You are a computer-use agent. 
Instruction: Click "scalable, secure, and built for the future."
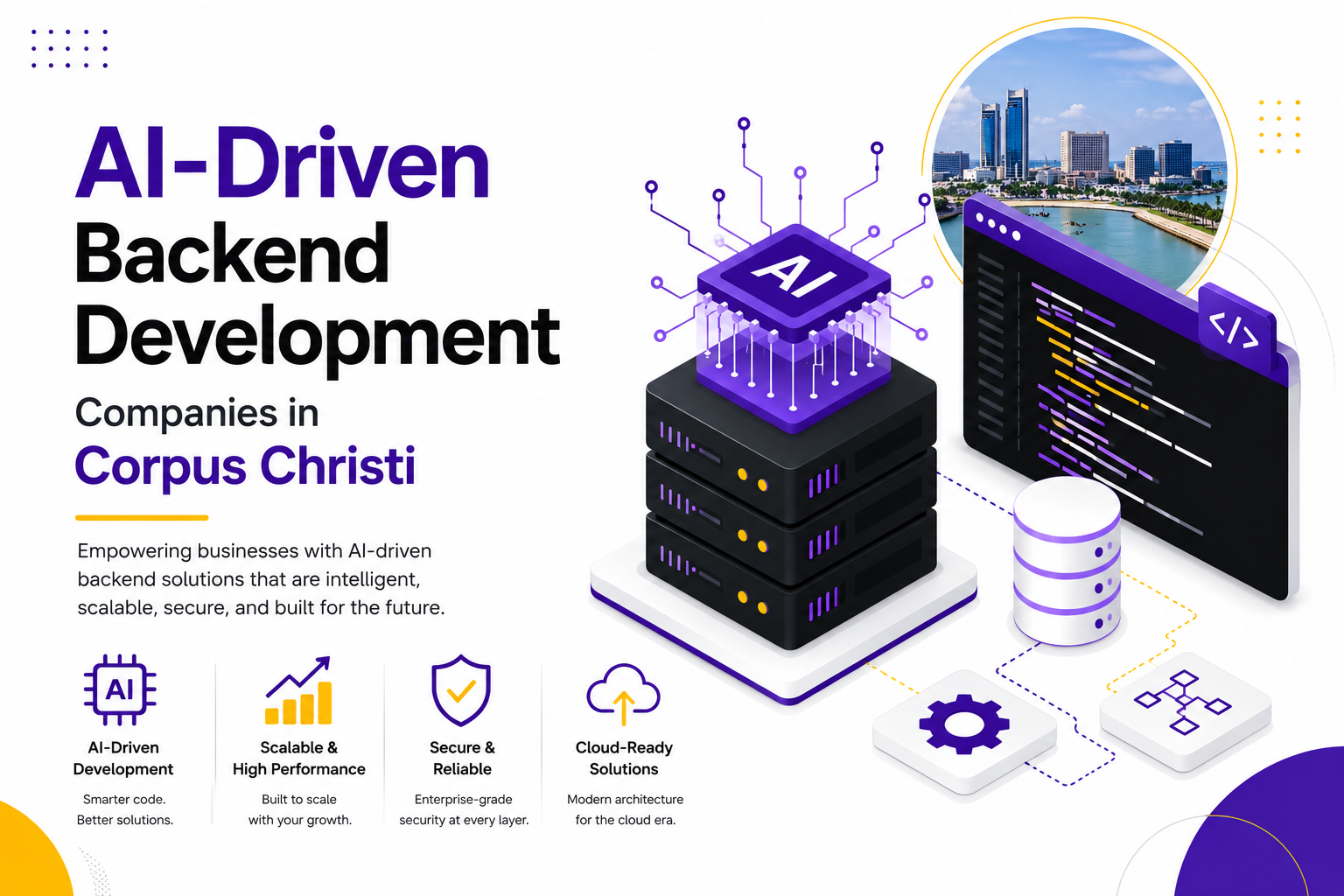261,607
